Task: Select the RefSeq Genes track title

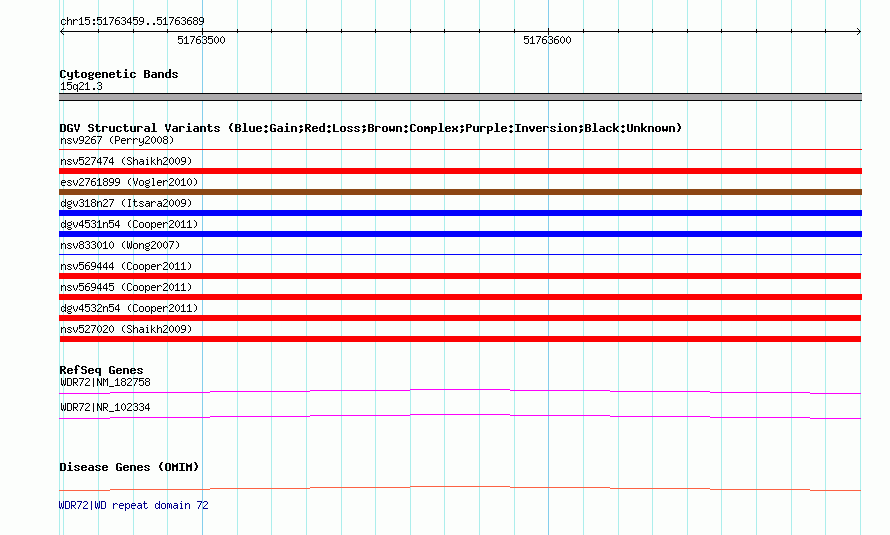Action: tap(101, 370)
